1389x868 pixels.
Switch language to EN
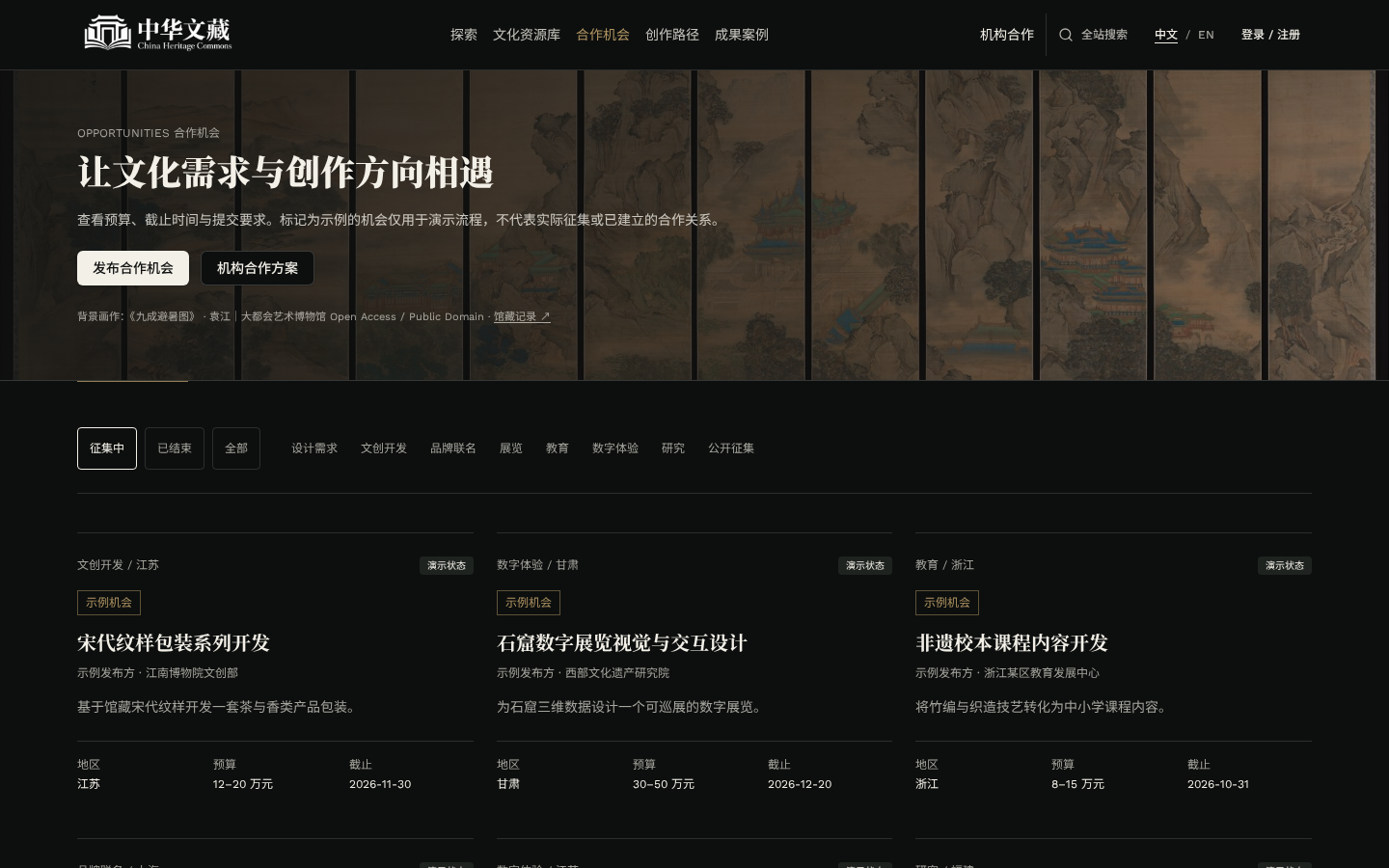[x=1206, y=35]
